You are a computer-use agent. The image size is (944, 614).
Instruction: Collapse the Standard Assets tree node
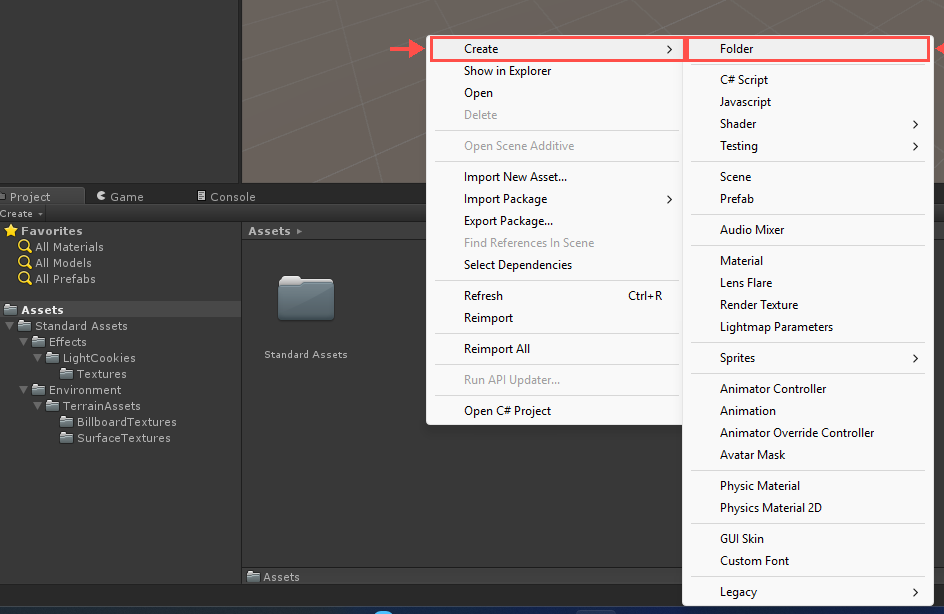(x=9, y=326)
